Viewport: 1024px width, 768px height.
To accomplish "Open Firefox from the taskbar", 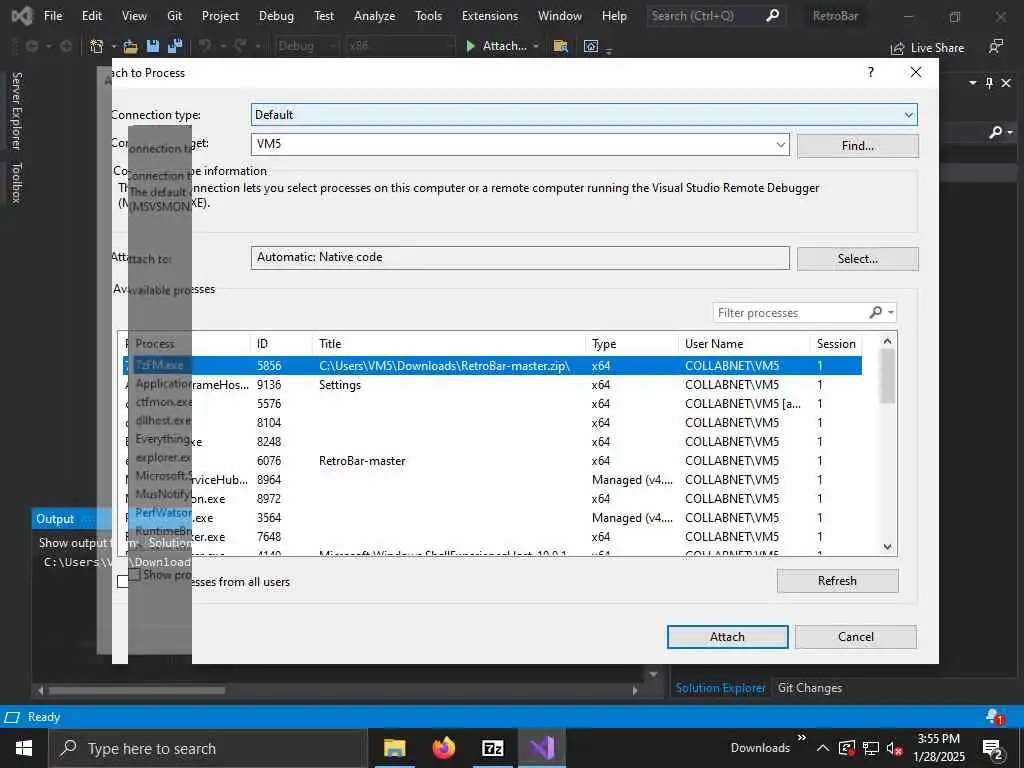I will (x=443, y=748).
